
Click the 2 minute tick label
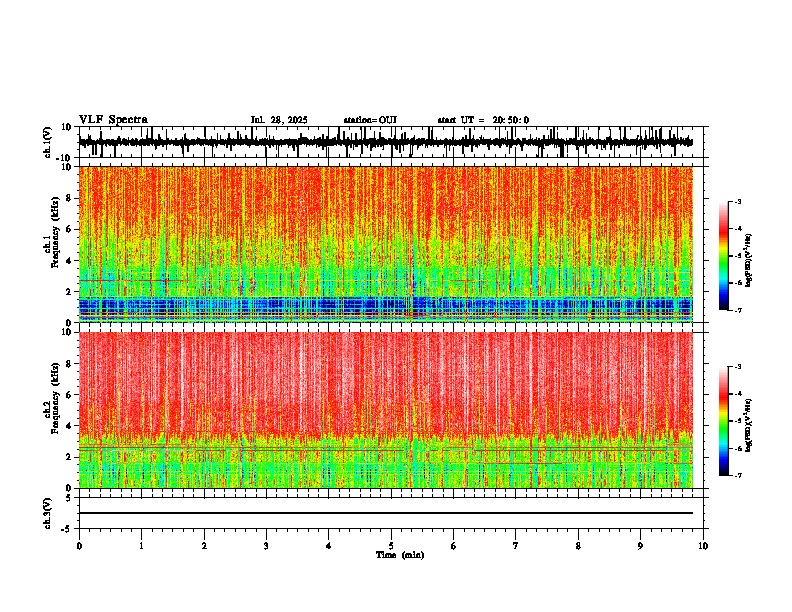coord(204,546)
